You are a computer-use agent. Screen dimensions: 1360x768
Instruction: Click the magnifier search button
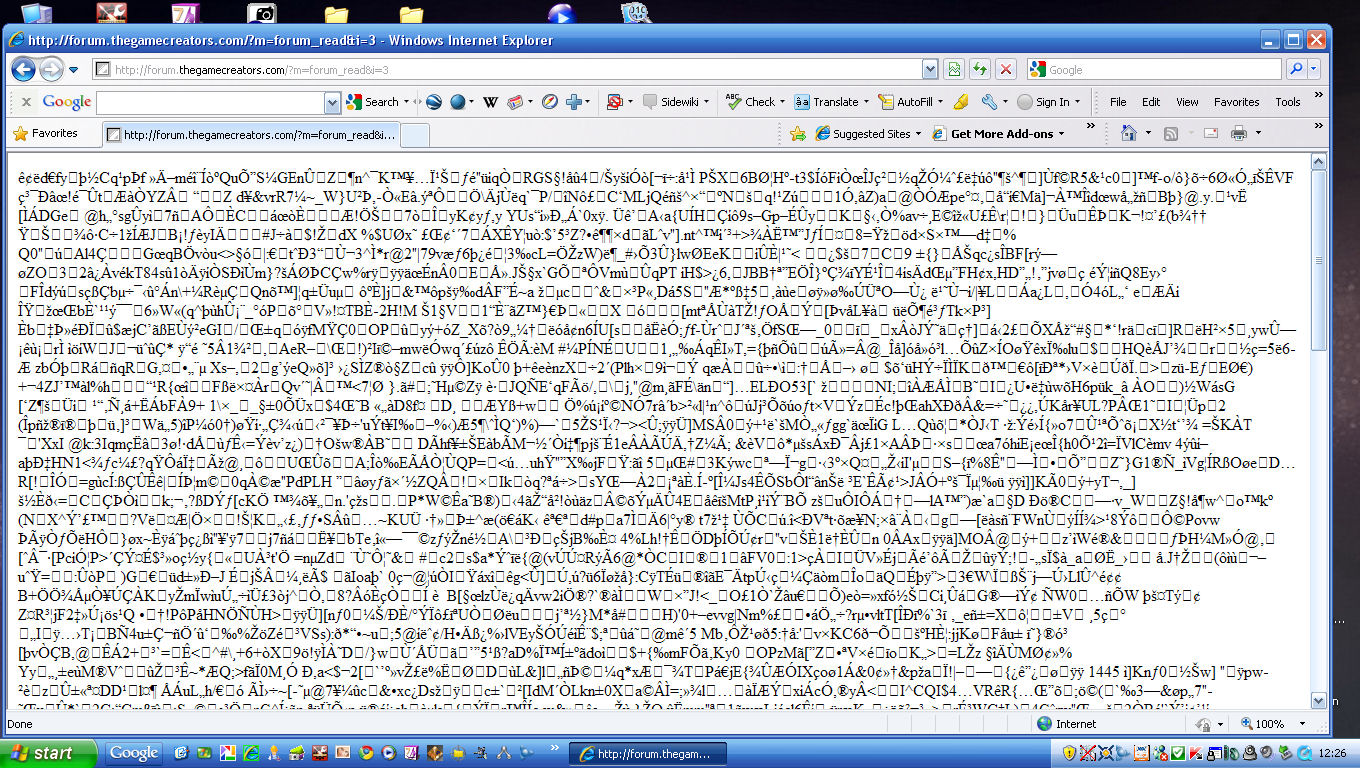(1297, 70)
